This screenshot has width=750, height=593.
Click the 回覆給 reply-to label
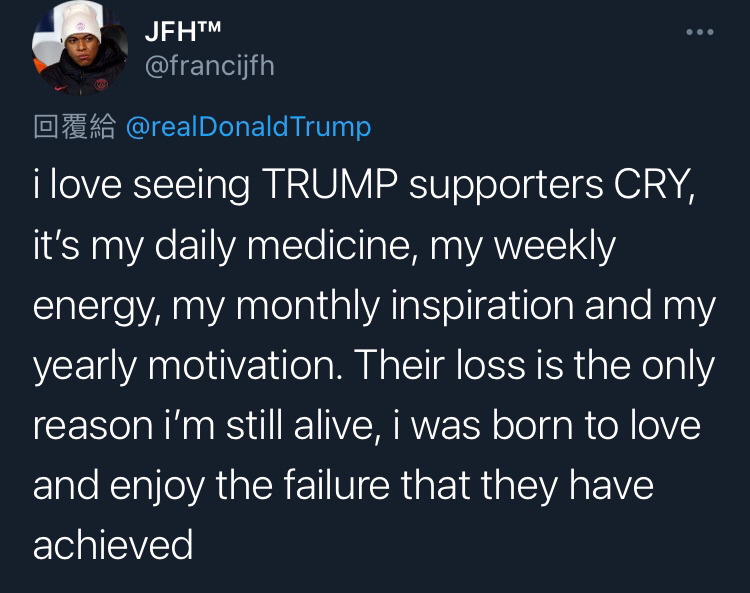click(x=75, y=127)
